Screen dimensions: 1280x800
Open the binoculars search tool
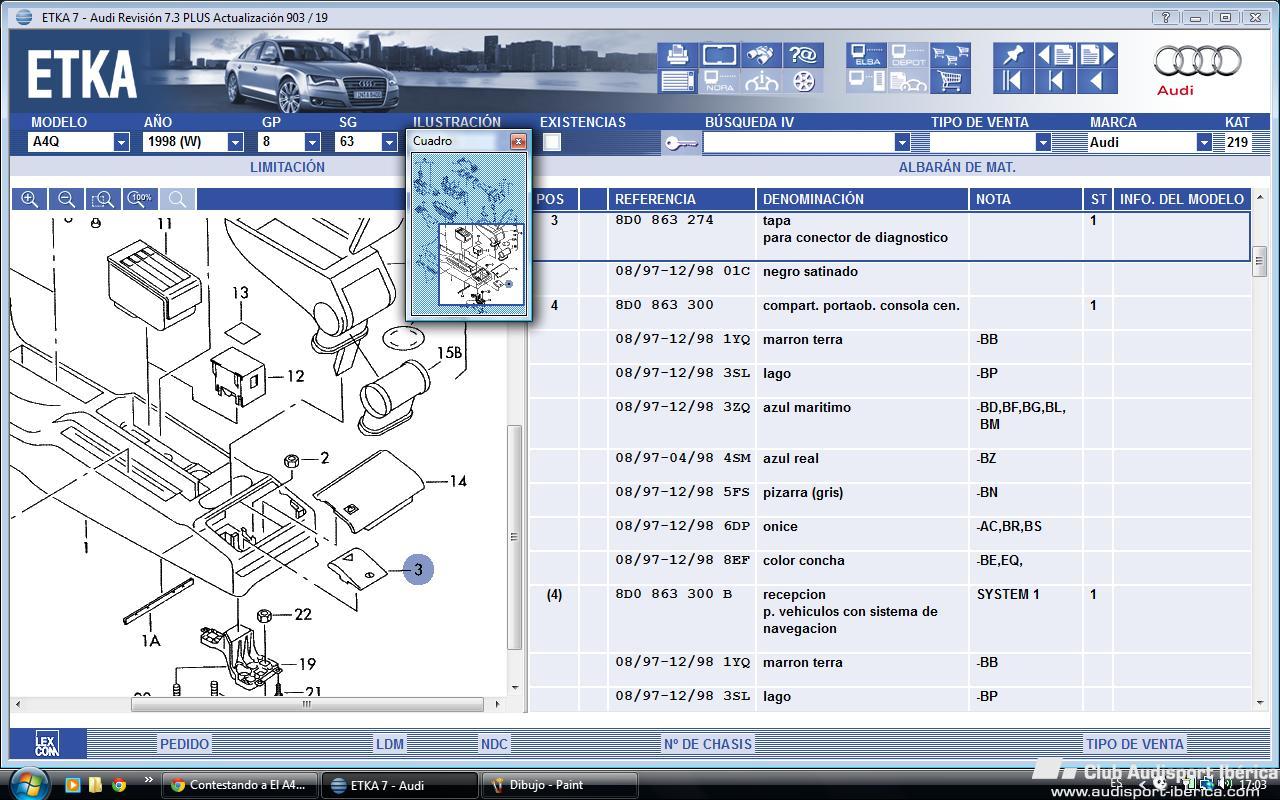pos(762,55)
